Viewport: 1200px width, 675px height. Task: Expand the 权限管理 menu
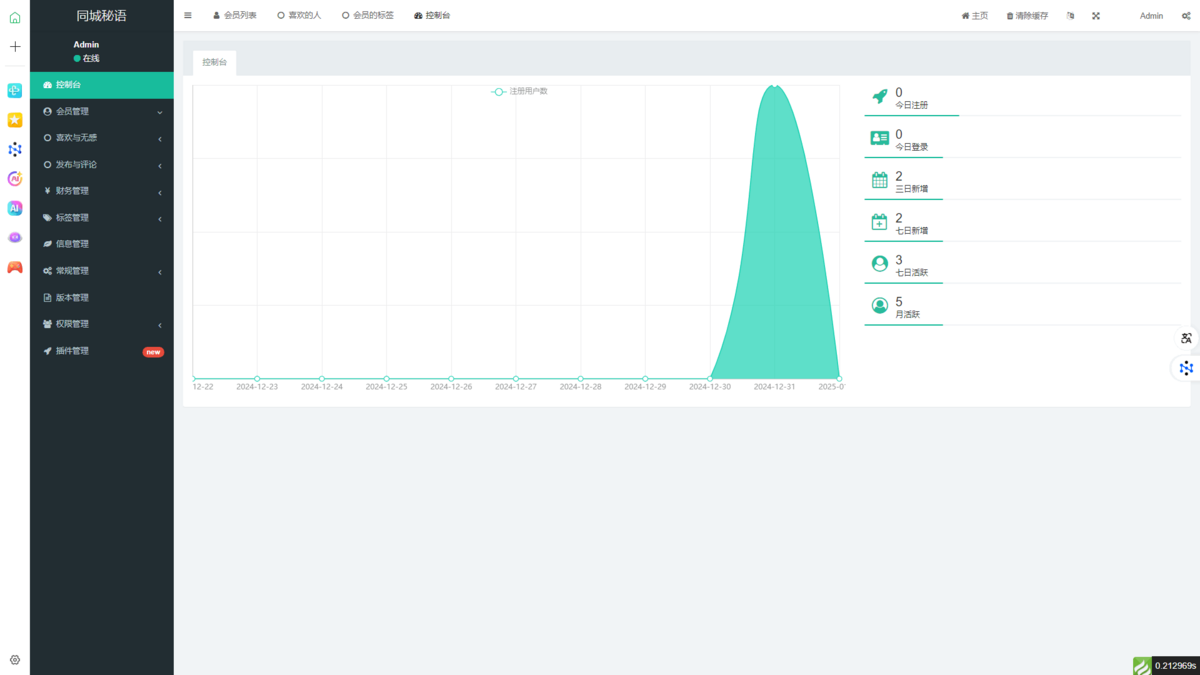(102, 324)
